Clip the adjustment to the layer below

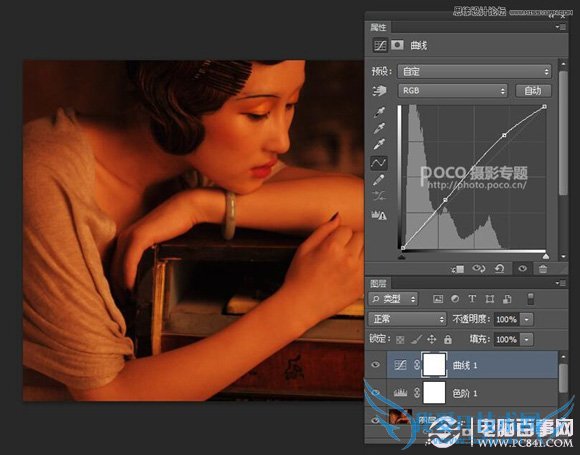458,269
